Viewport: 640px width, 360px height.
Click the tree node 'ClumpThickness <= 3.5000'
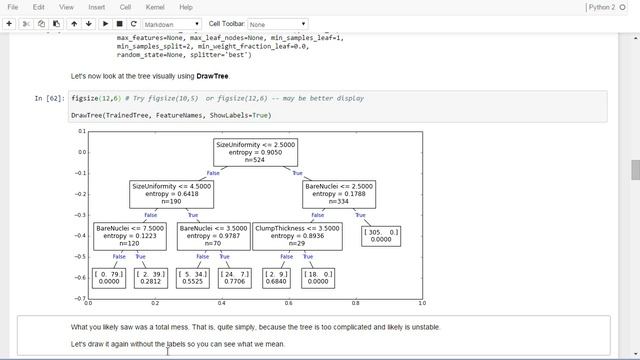(x=297, y=236)
